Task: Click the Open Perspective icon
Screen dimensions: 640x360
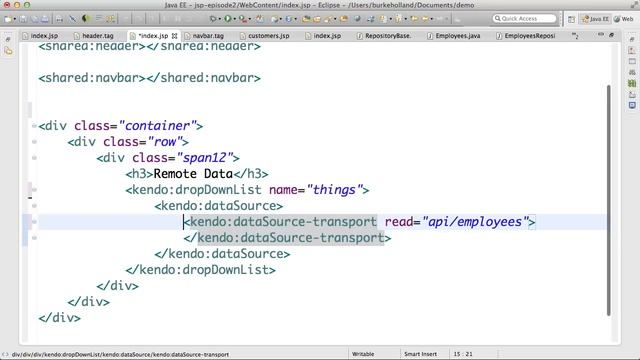Action: coord(571,19)
